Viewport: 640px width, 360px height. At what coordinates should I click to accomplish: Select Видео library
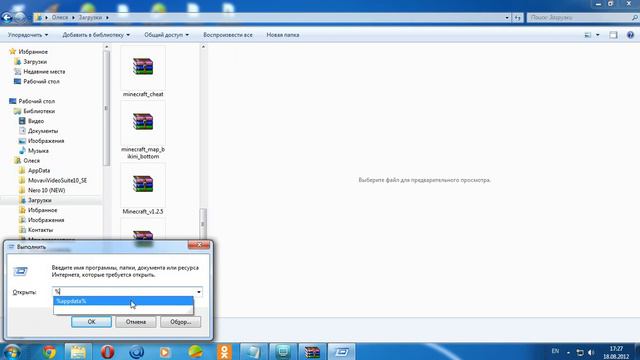[31, 121]
